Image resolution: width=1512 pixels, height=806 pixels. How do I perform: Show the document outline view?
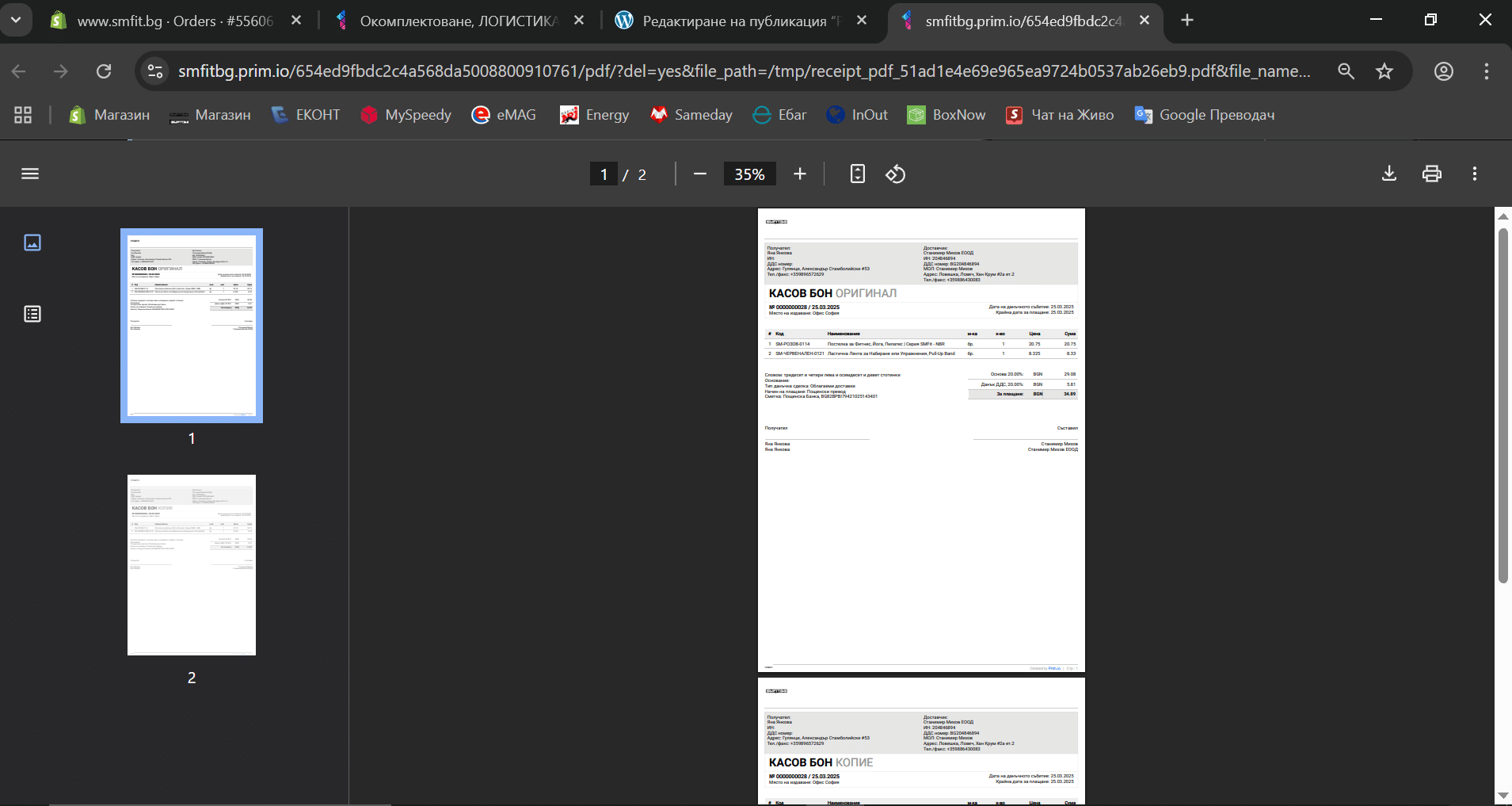pyautogui.click(x=32, y=314)
